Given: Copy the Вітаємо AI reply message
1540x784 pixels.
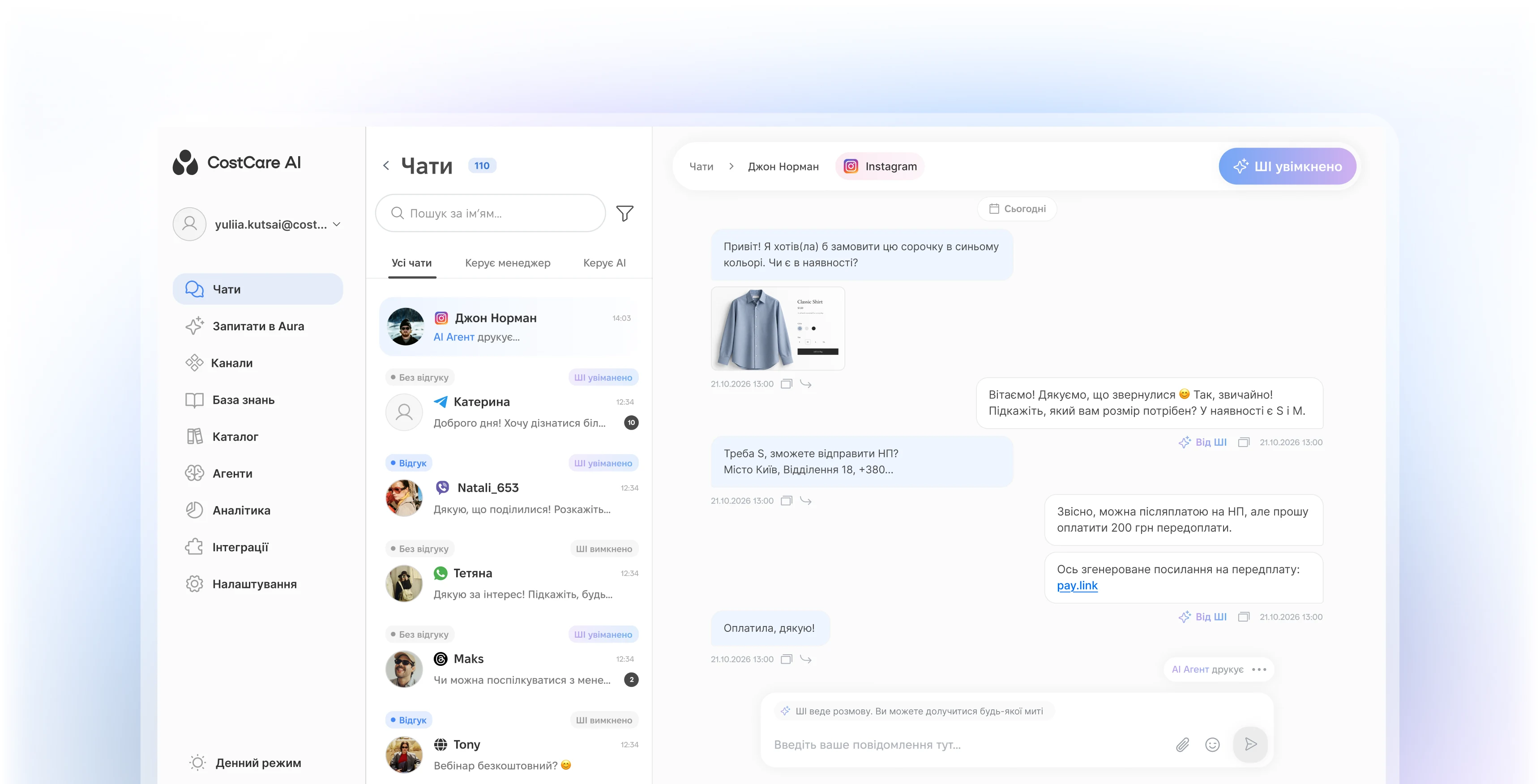Looking at the screenshot, I should pyautogui.click(x=1244, y=442).
